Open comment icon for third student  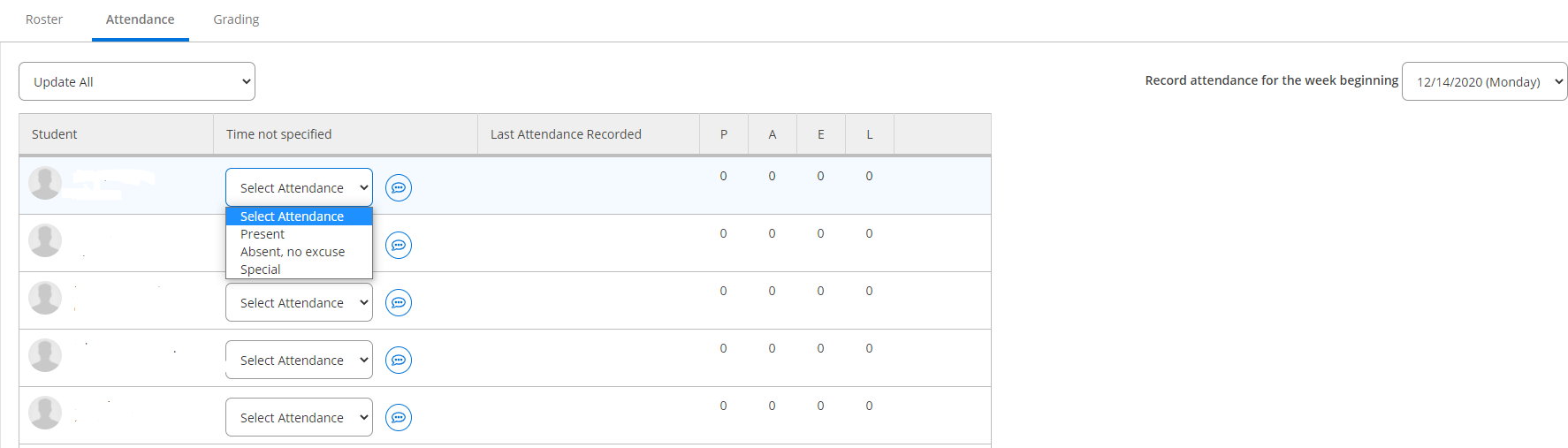pyautogui.click(x=399, y=302)
